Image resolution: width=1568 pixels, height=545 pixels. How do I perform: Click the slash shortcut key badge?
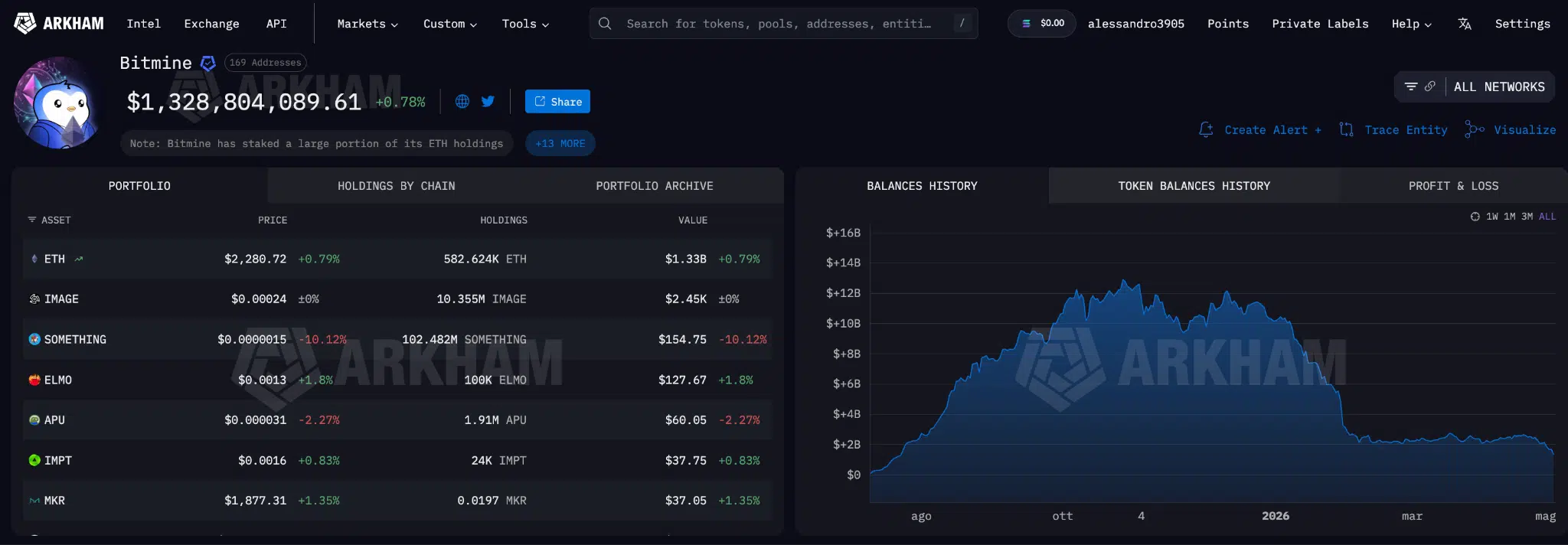coord(962,24)
